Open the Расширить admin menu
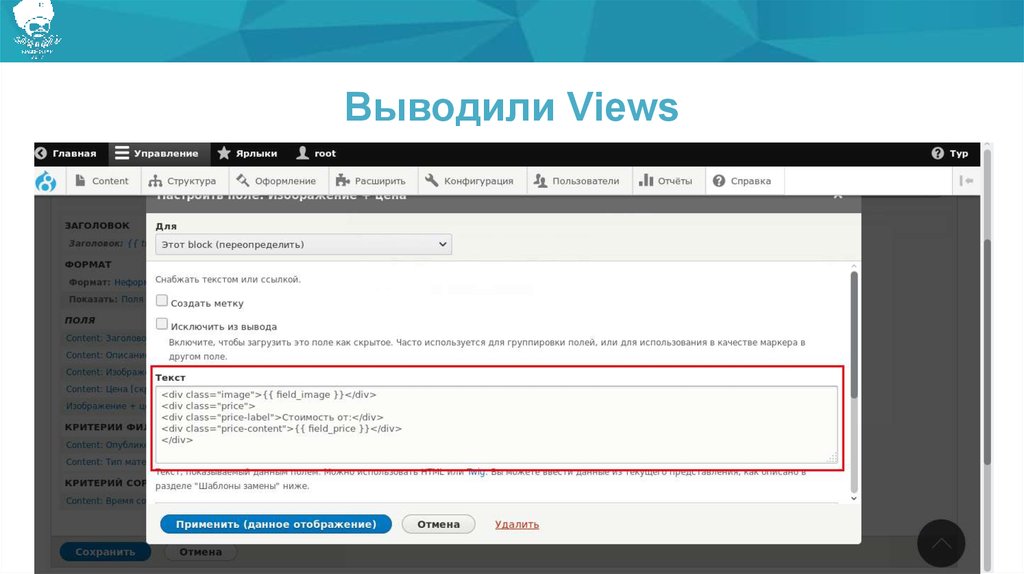The height and width of the screenshot is (574, 1024). click(371, 181)
